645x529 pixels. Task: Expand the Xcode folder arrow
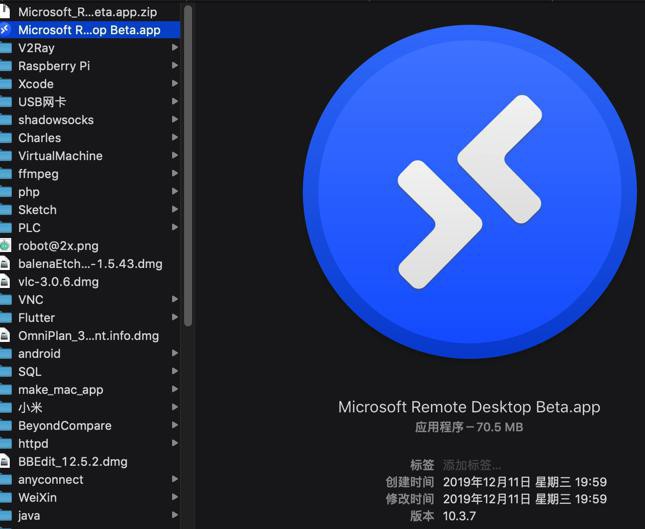174,83
